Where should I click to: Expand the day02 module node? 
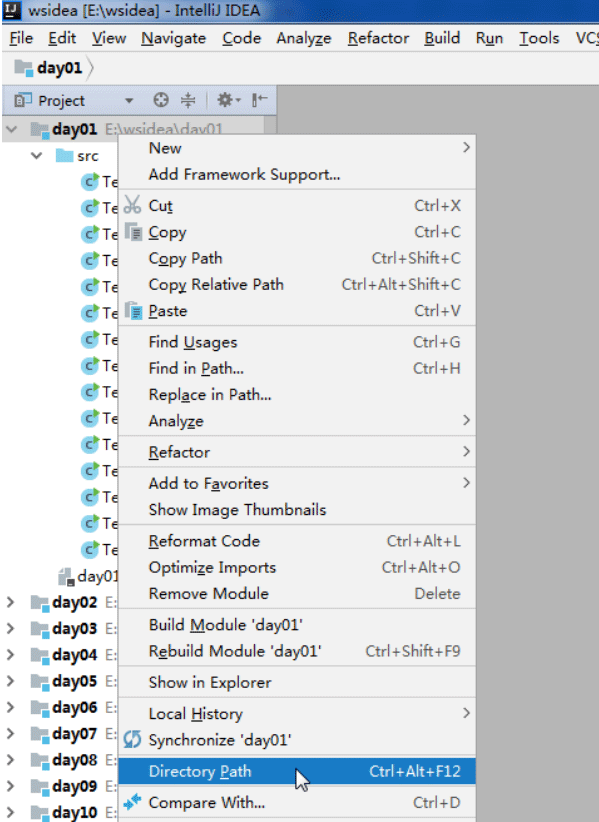coord(10,602)
